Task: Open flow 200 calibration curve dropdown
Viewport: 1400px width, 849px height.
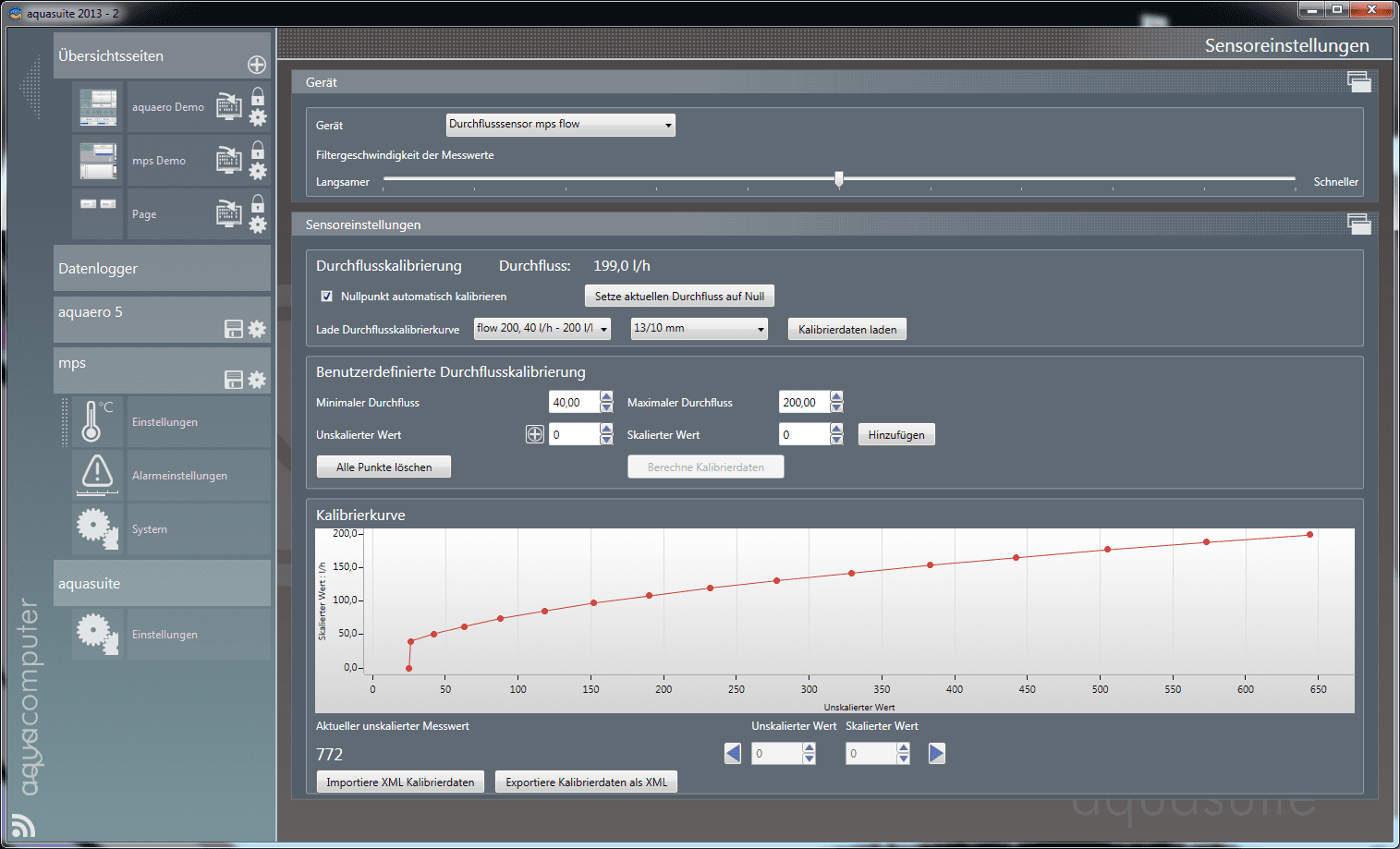Action: pos(542,329)
